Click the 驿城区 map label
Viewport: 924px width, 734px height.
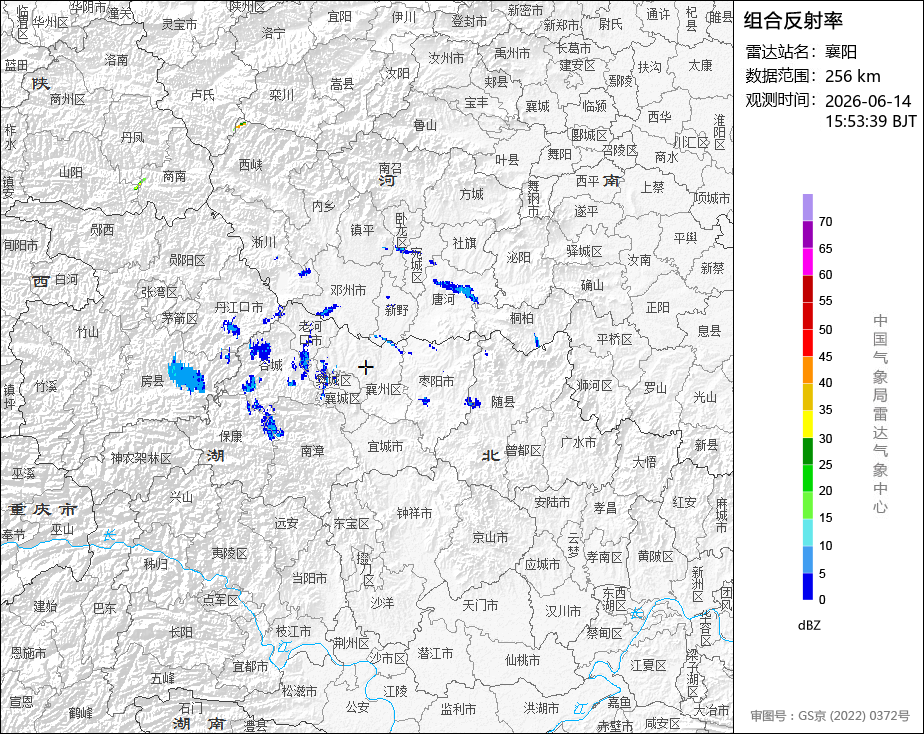coord(585,252)
